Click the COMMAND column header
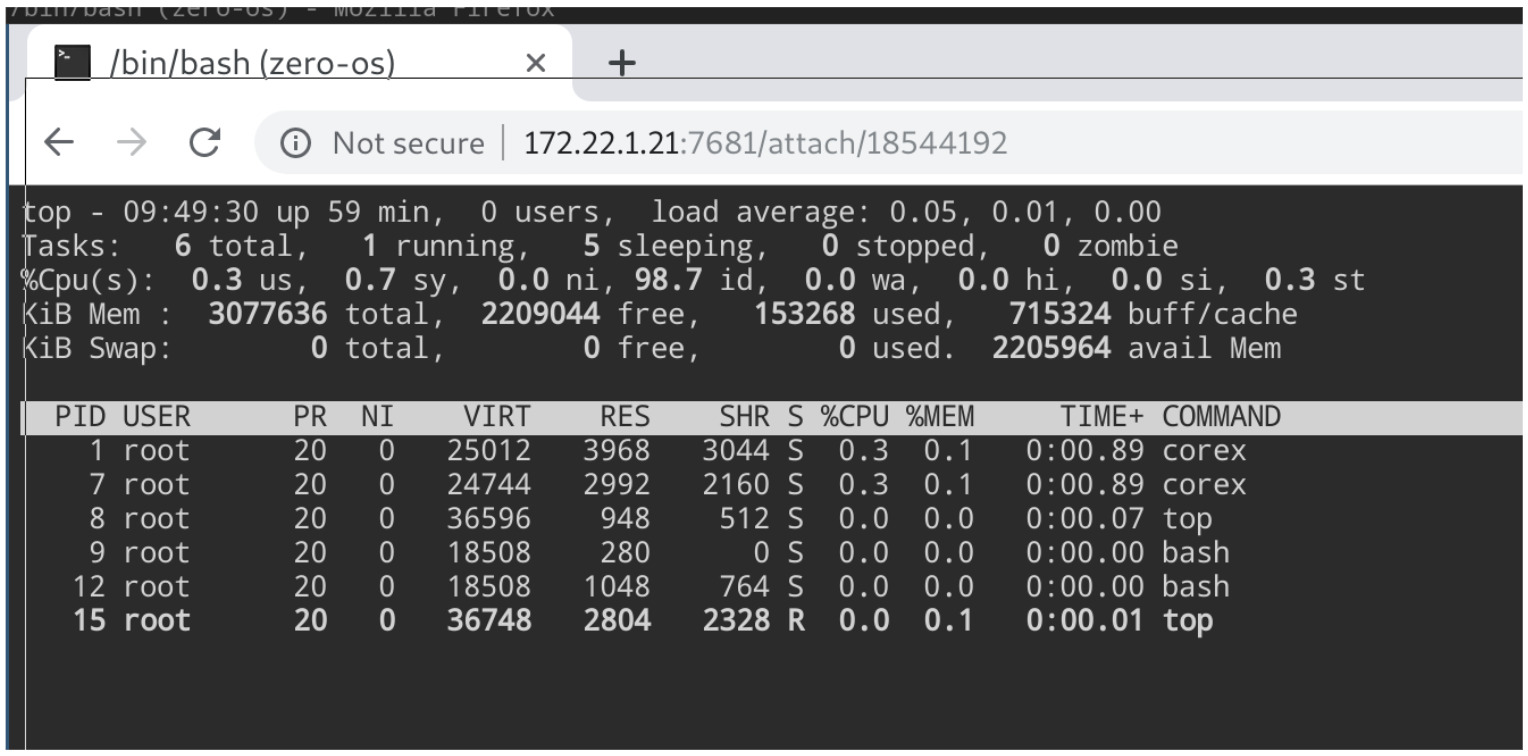Image resolution: width=1528 pixels, height=756 pixels. (x=1220, y=416)
